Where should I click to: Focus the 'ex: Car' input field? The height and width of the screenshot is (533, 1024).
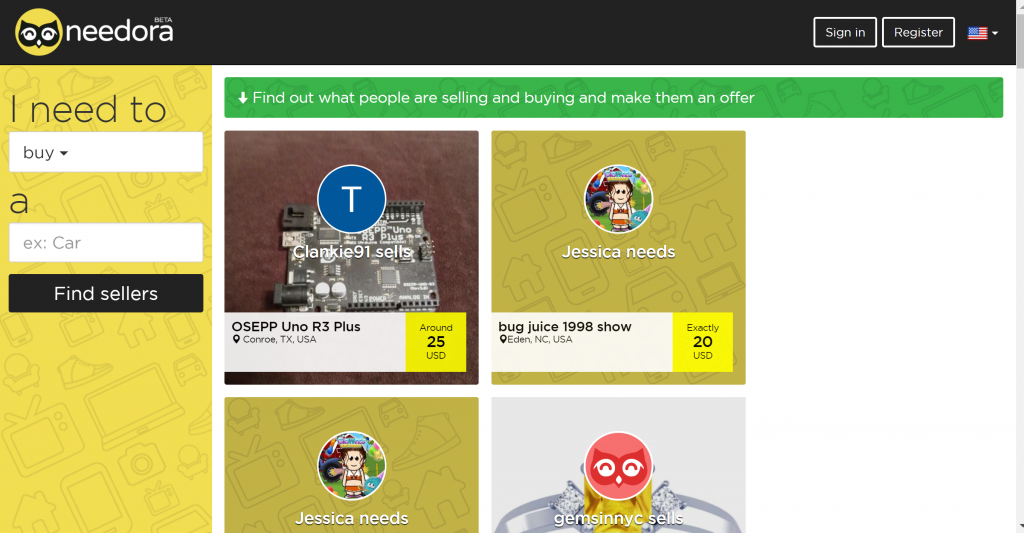(x=106, y=243)
